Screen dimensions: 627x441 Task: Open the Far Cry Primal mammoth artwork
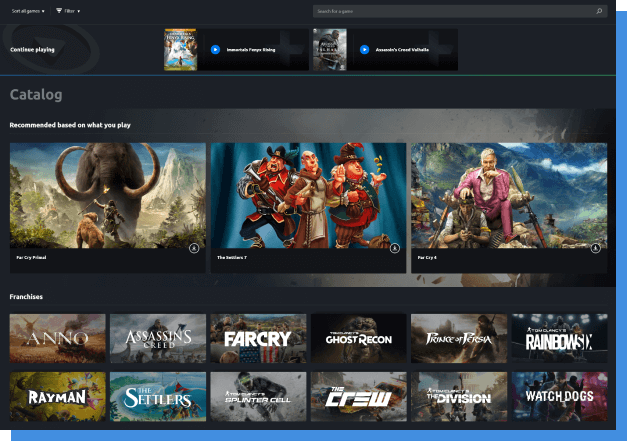[108, 196]
